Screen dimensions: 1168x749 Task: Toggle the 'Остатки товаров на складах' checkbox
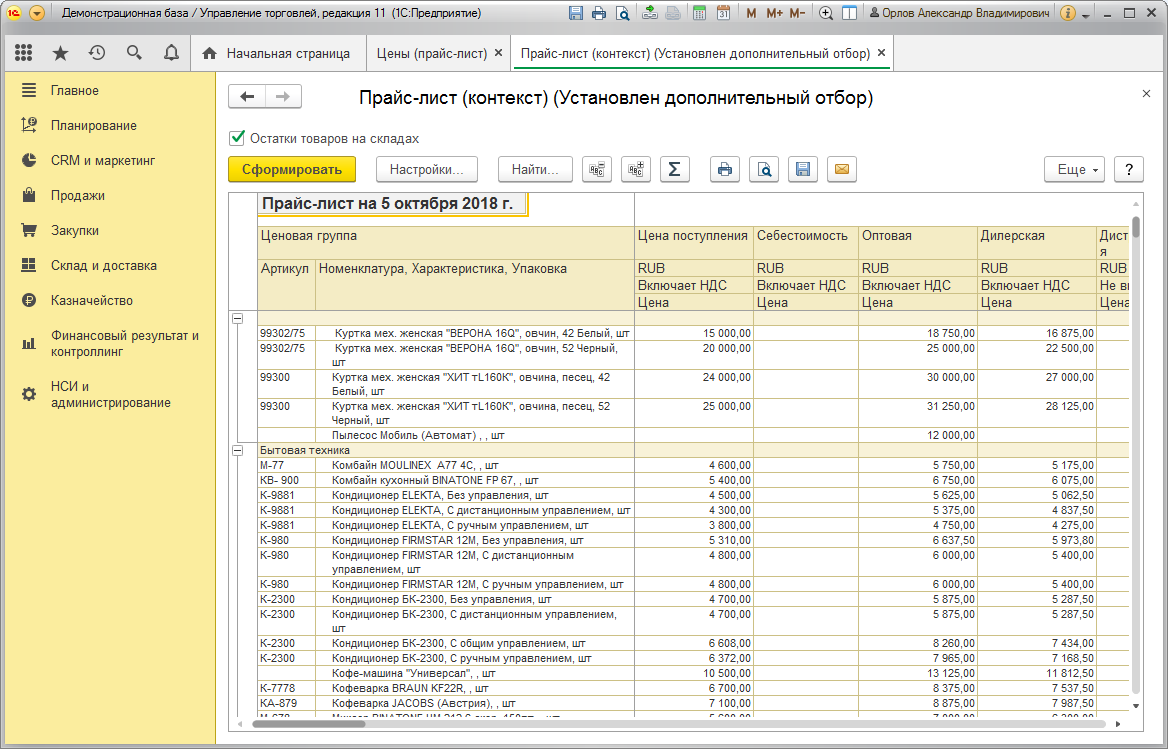[237, 138]
